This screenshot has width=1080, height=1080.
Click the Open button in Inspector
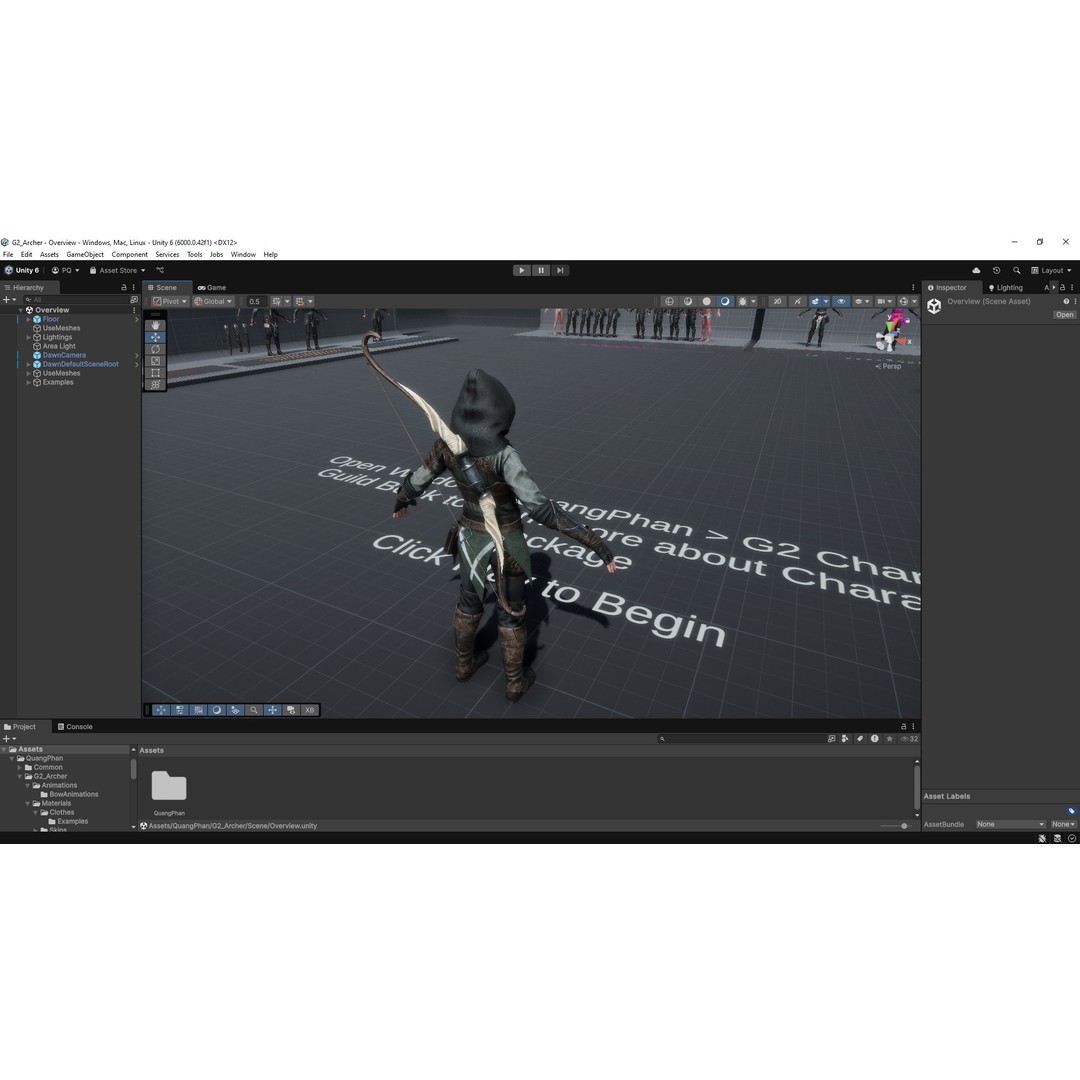(x=1064, y=315)
